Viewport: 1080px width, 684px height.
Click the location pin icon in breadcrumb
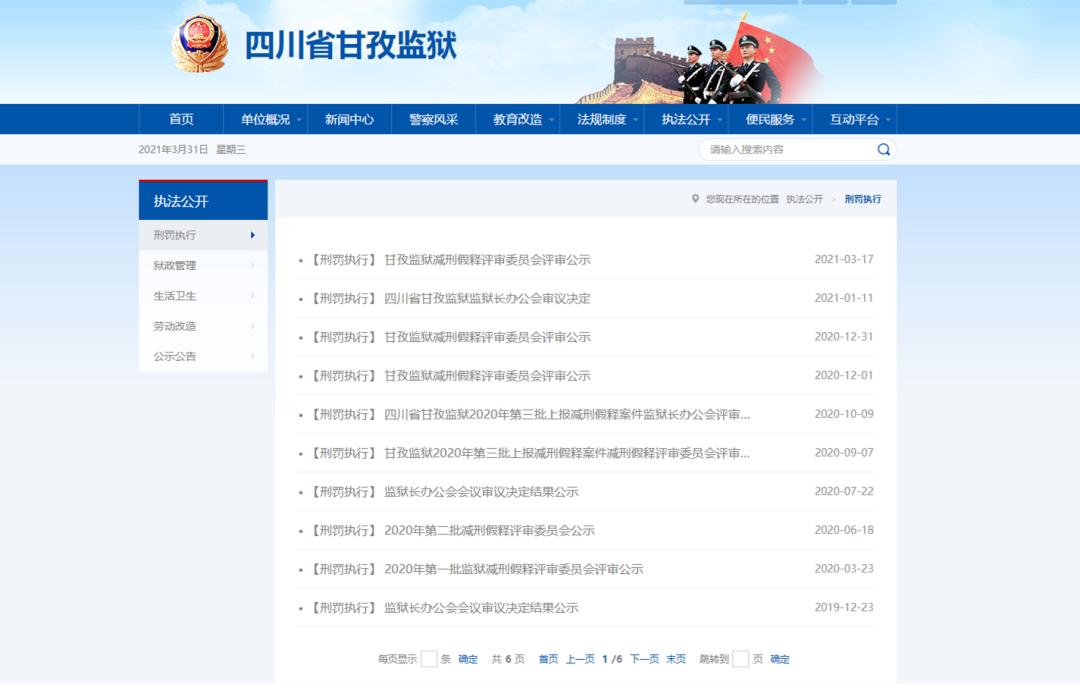(x=695, y=199)
